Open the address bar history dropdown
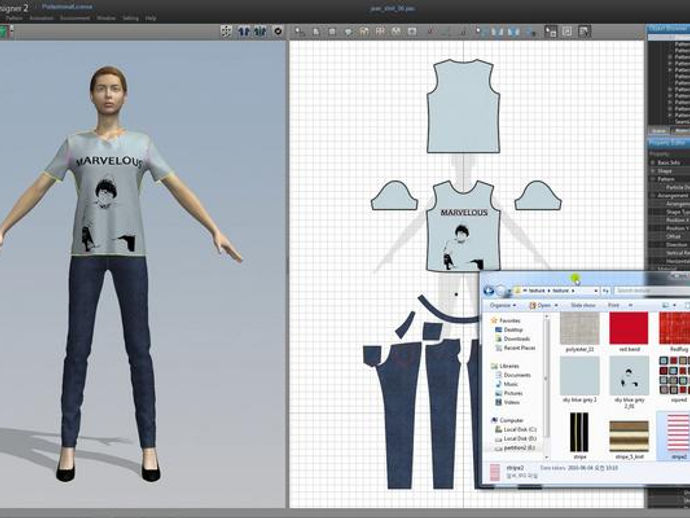690x518 pixels. tap(595, 291)
